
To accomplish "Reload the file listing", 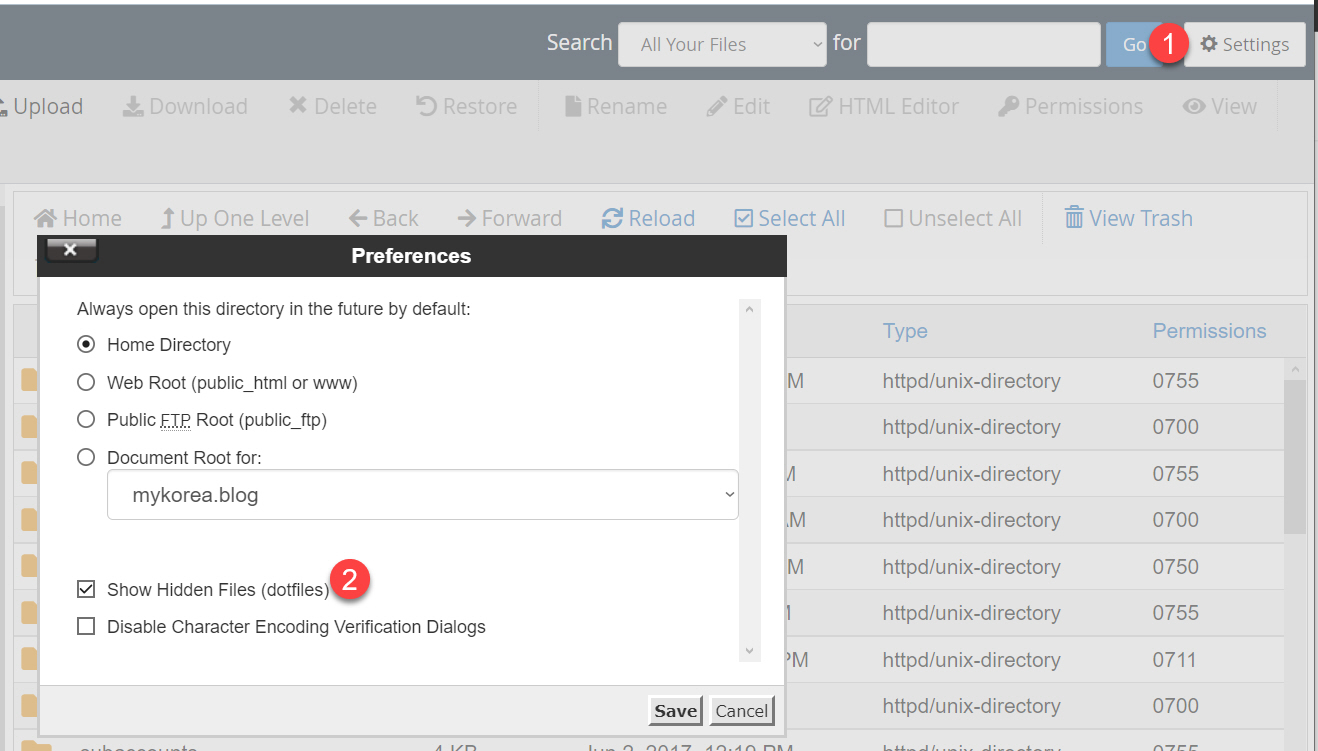I will click(648, 218).
